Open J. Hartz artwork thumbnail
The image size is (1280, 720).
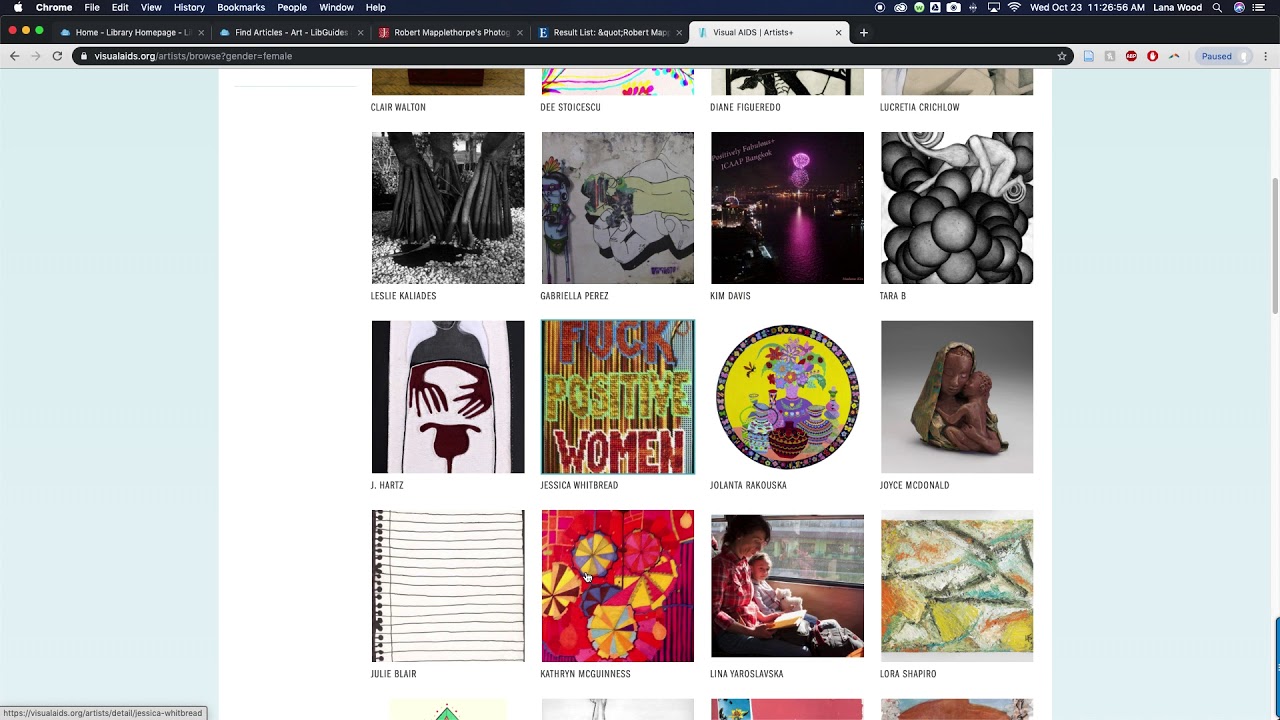tap(448, 397)
